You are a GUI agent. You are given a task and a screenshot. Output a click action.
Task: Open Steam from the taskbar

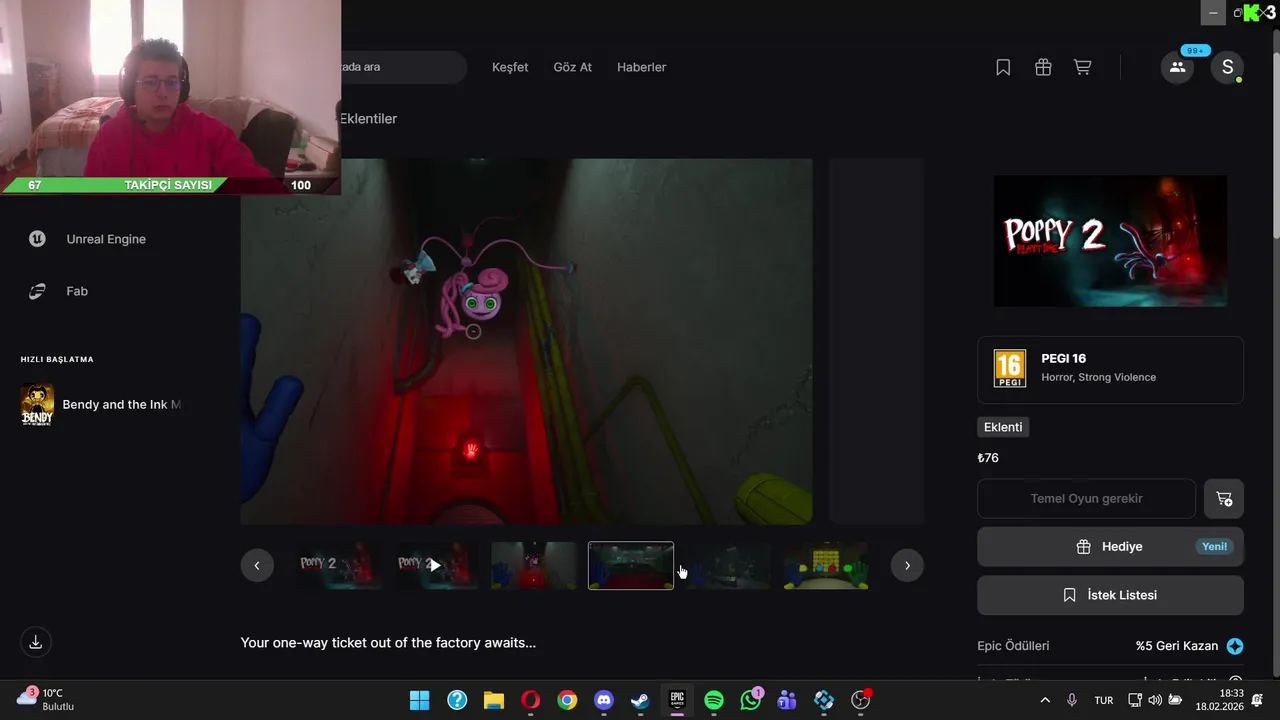pos(640,700)
